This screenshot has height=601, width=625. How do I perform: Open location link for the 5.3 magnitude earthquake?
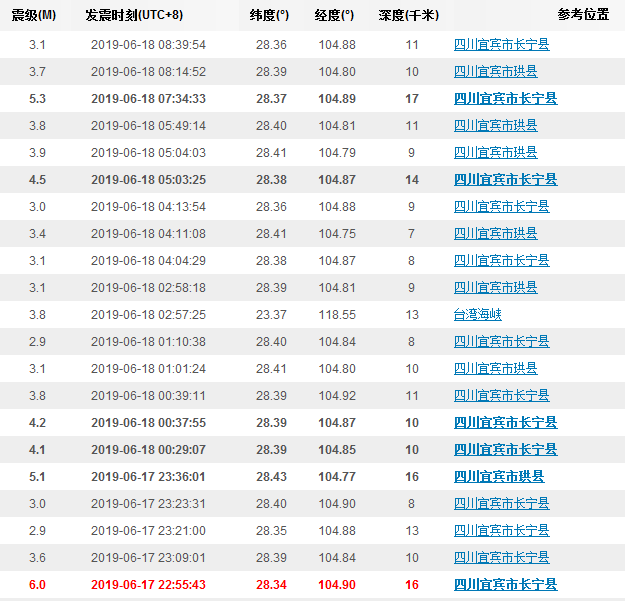click(505, 98)
